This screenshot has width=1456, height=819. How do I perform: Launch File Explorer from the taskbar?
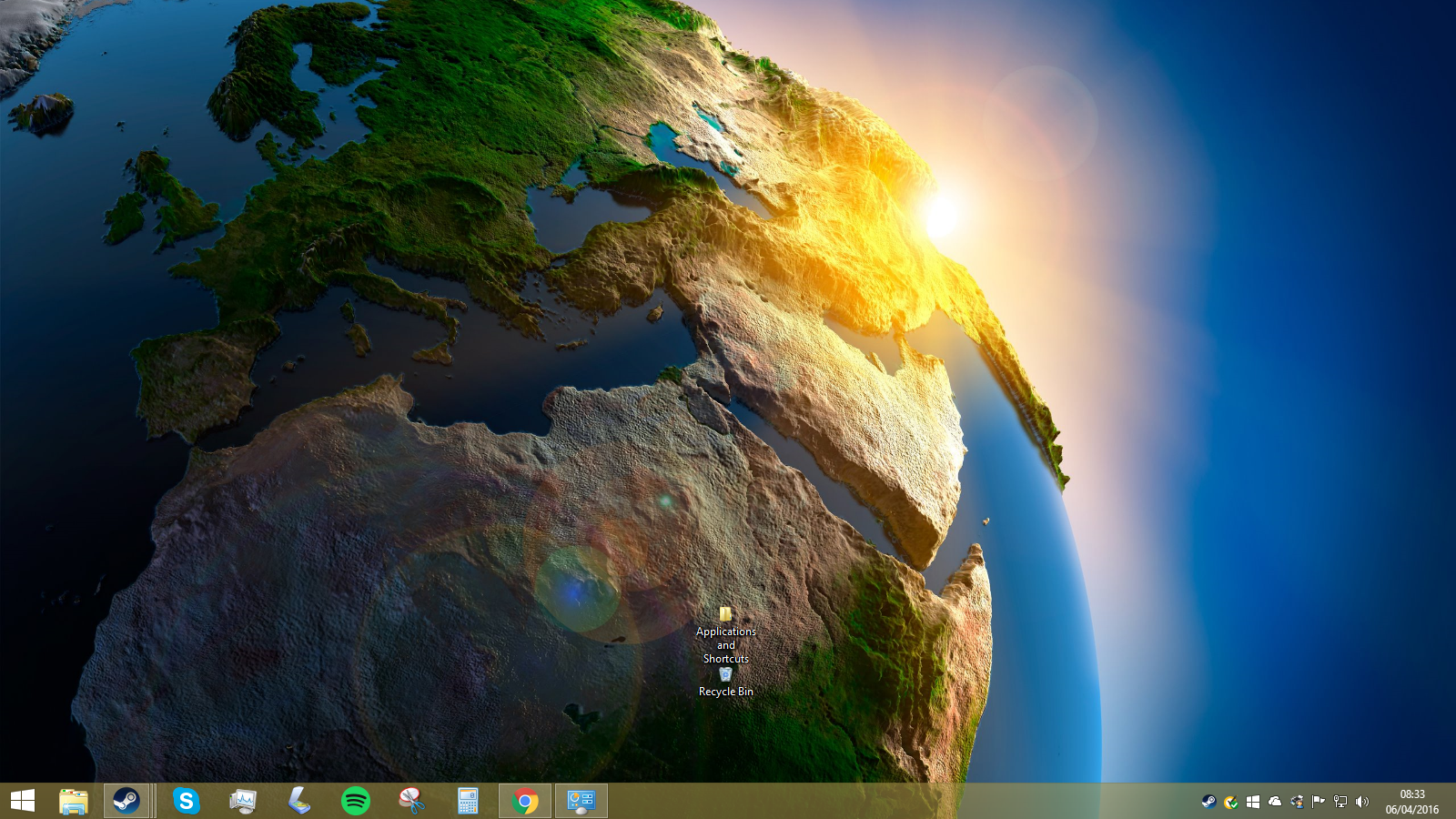[x=74, y=801]
